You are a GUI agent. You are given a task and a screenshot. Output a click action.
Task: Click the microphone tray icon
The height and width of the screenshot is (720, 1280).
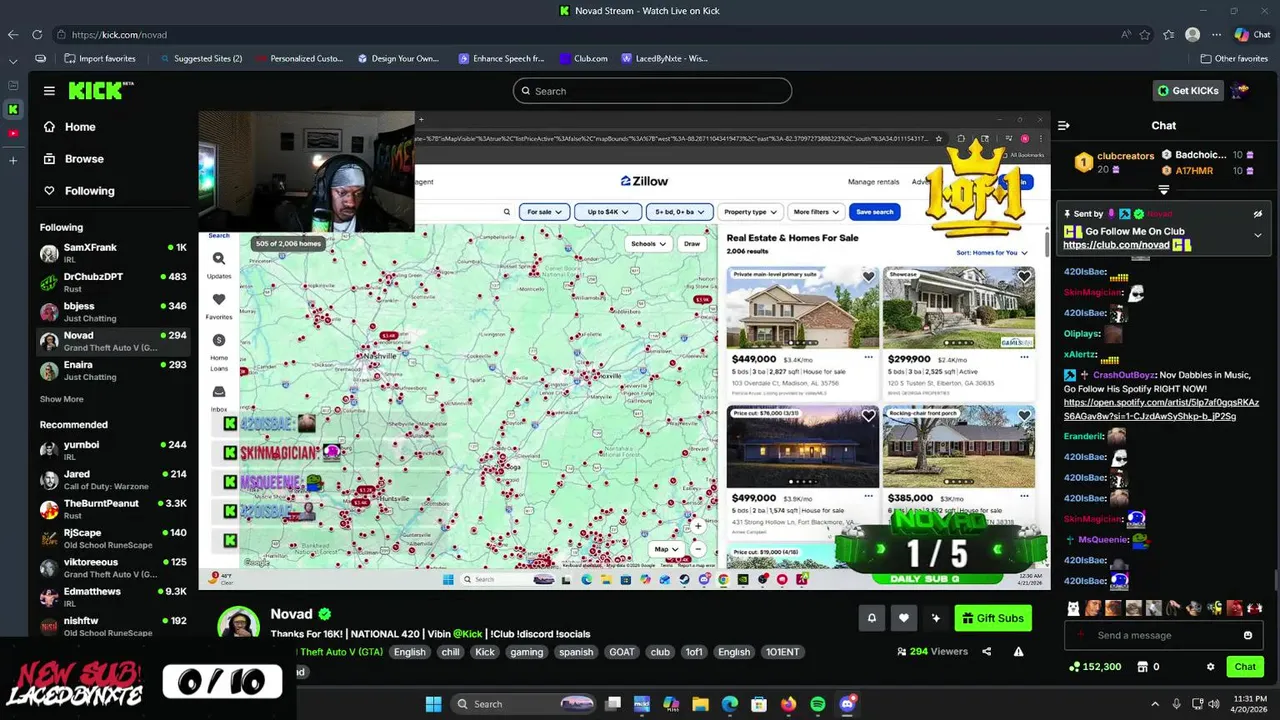pyautogui.click(x=1177, y=704)
